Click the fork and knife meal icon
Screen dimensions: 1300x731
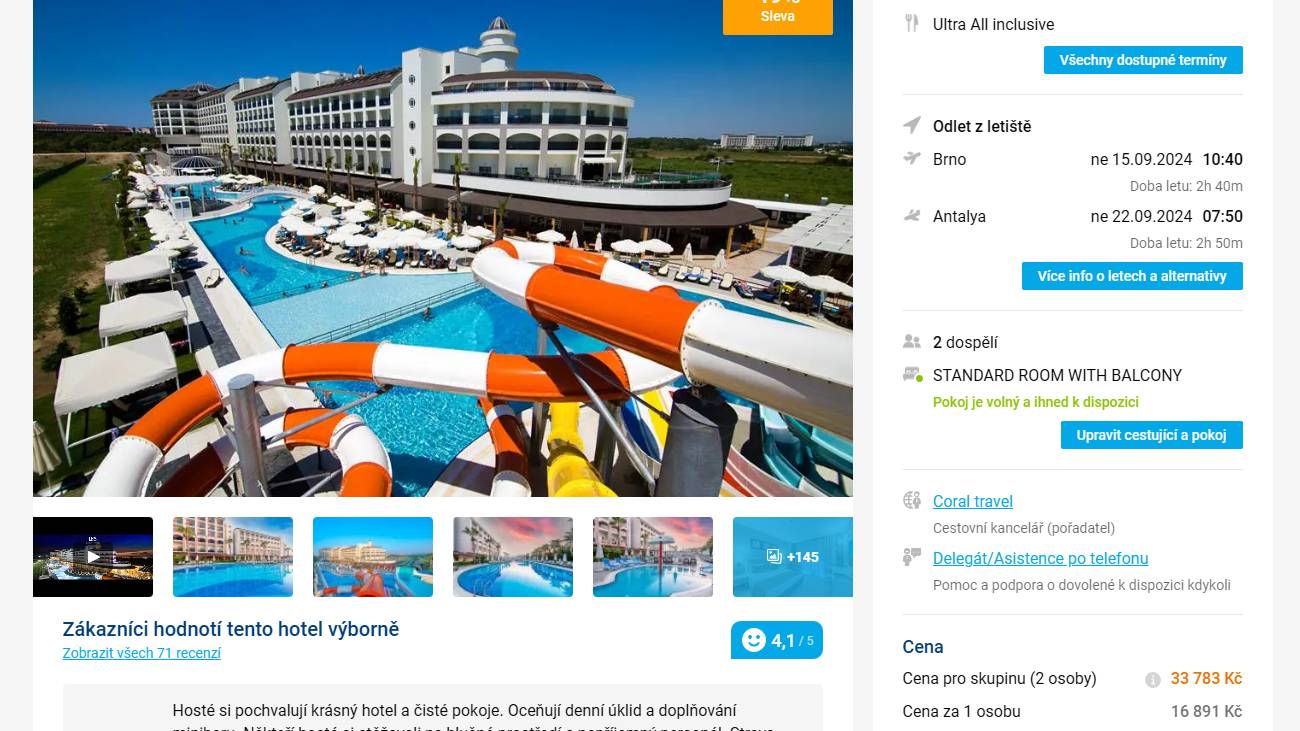911,23
